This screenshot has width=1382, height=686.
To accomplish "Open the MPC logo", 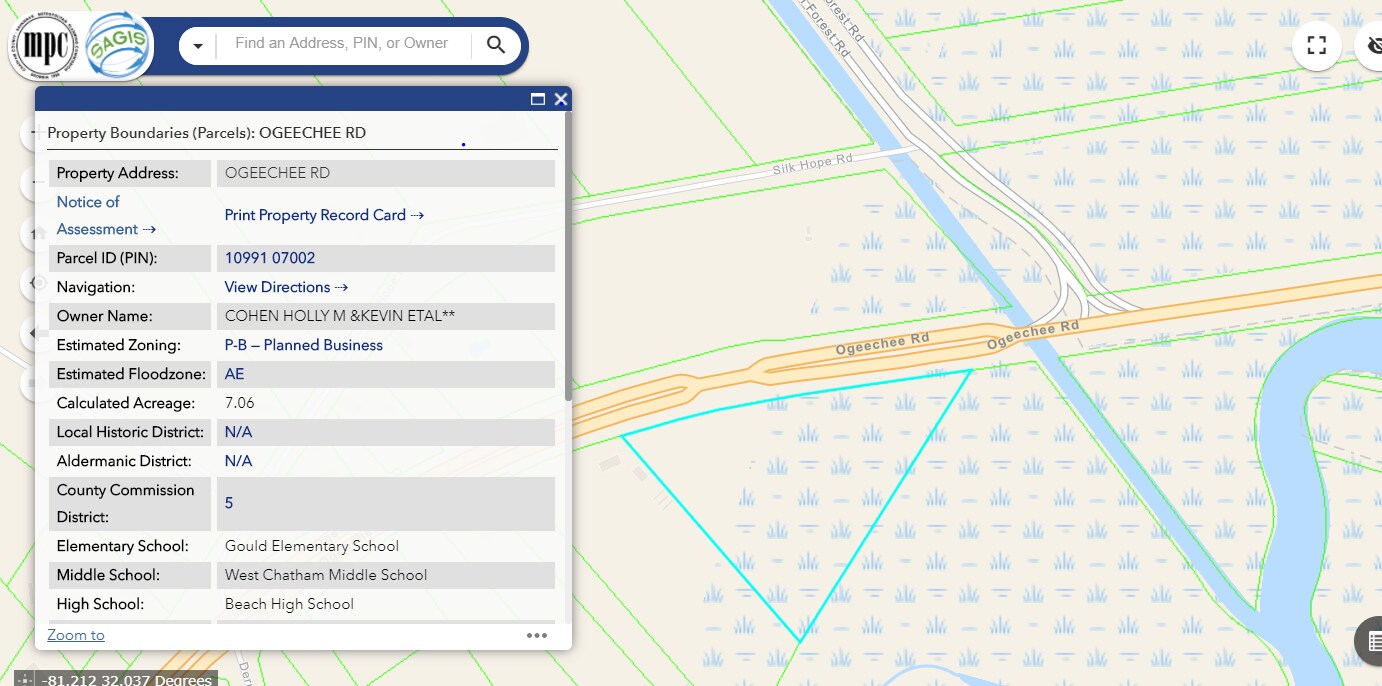I will tap(45, 46).
